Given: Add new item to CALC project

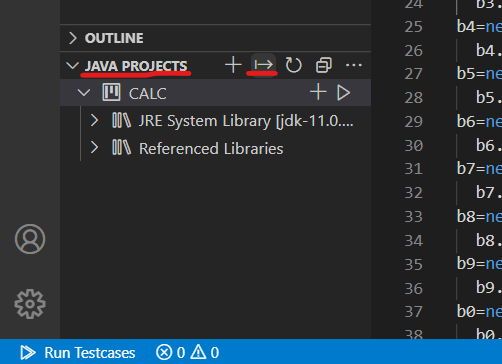Looking at the screenshot, I should 318,92.
